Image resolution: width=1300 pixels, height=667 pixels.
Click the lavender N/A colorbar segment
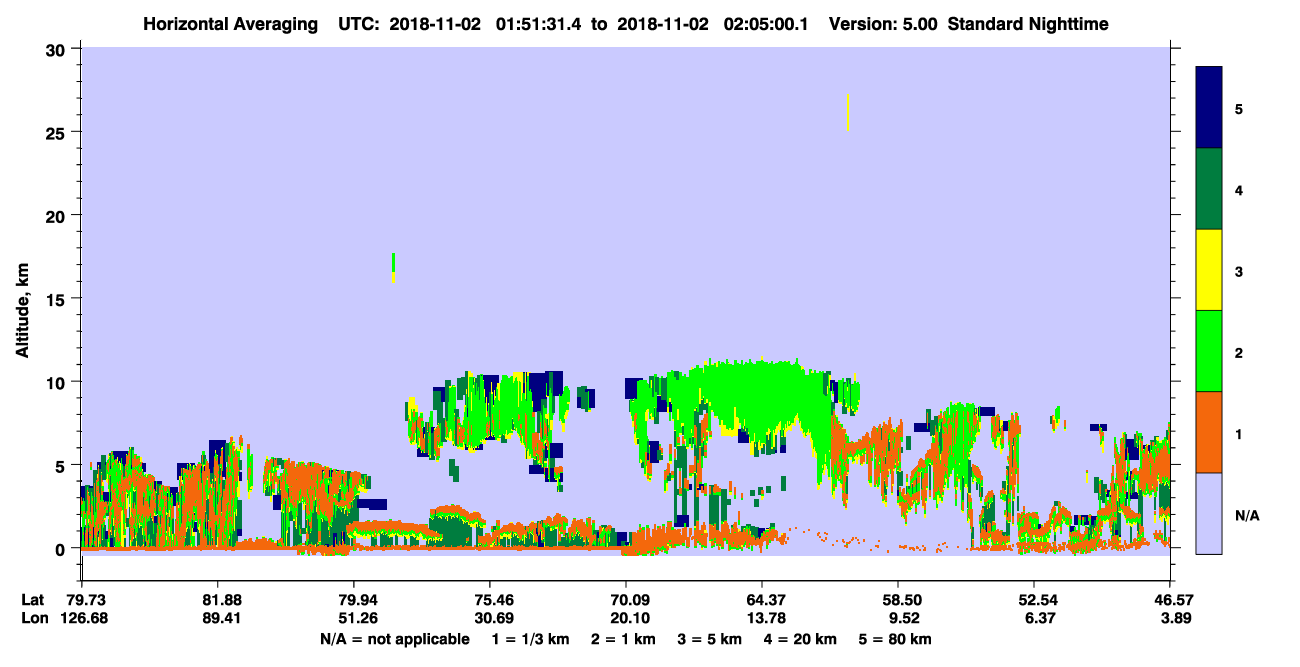click(x=1209, y=513)
